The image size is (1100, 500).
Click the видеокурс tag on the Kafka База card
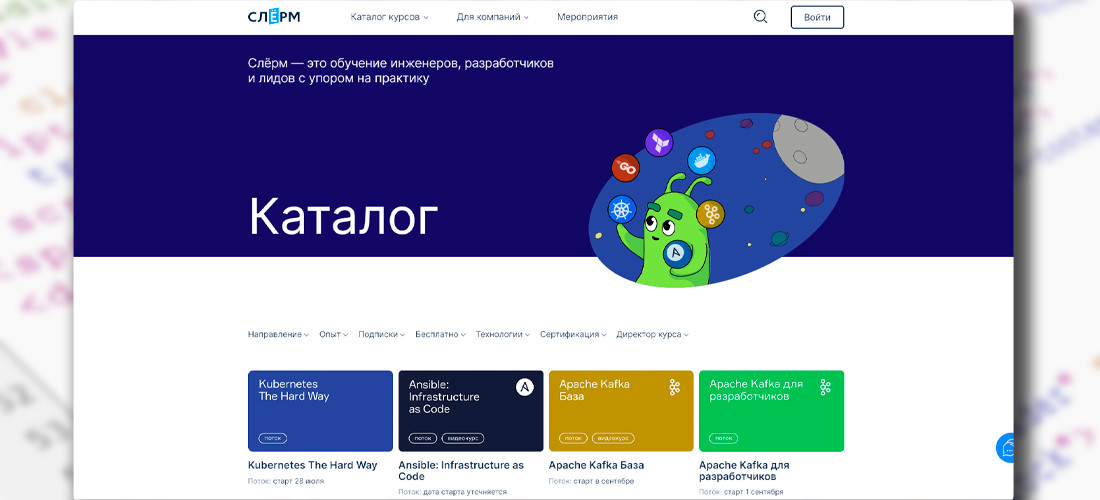point(613,438)
